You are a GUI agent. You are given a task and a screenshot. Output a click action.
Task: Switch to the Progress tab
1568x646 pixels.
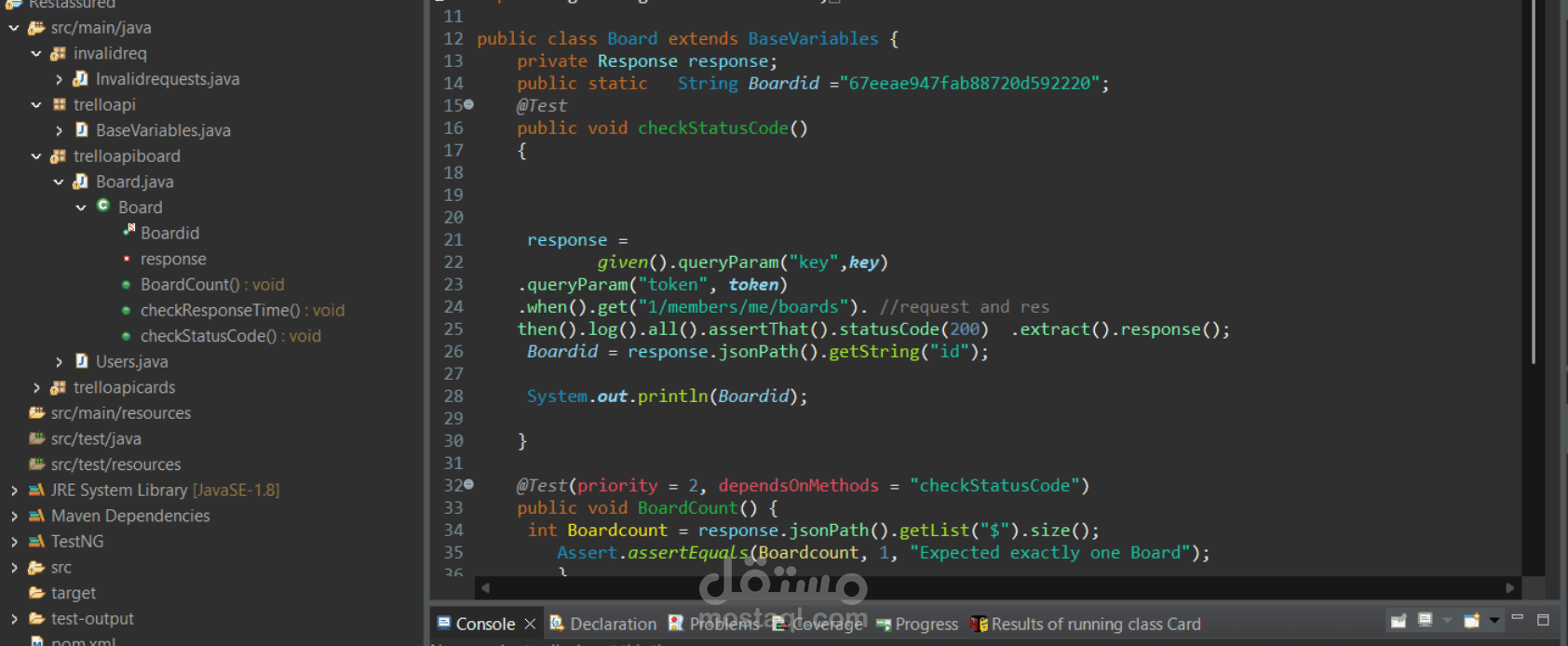coord(917,624)
